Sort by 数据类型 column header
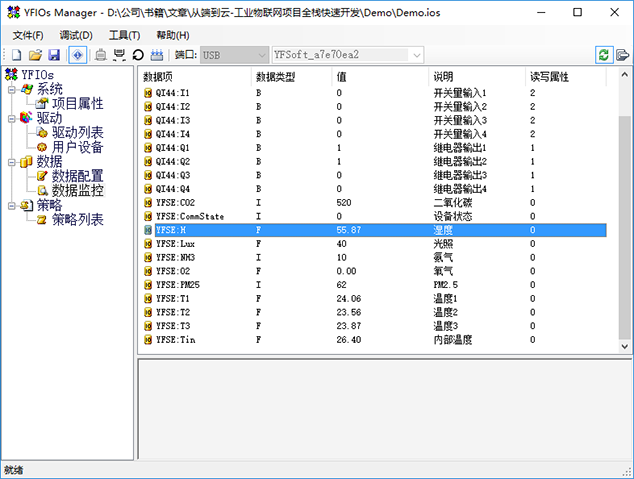This screenshot has width=634, height=479. (292, 77)
